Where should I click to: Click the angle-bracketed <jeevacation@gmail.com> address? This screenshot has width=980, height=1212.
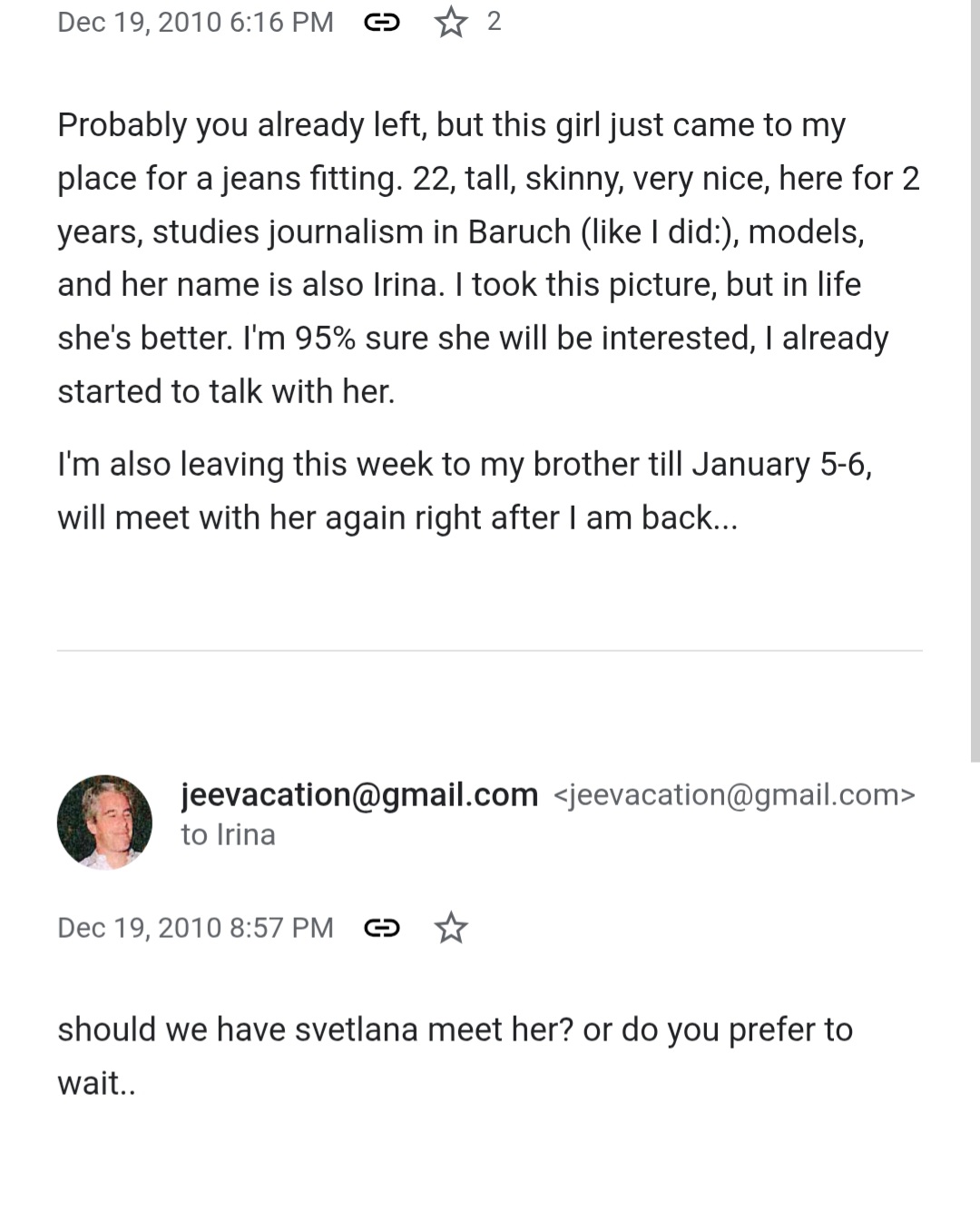point(734,794)
